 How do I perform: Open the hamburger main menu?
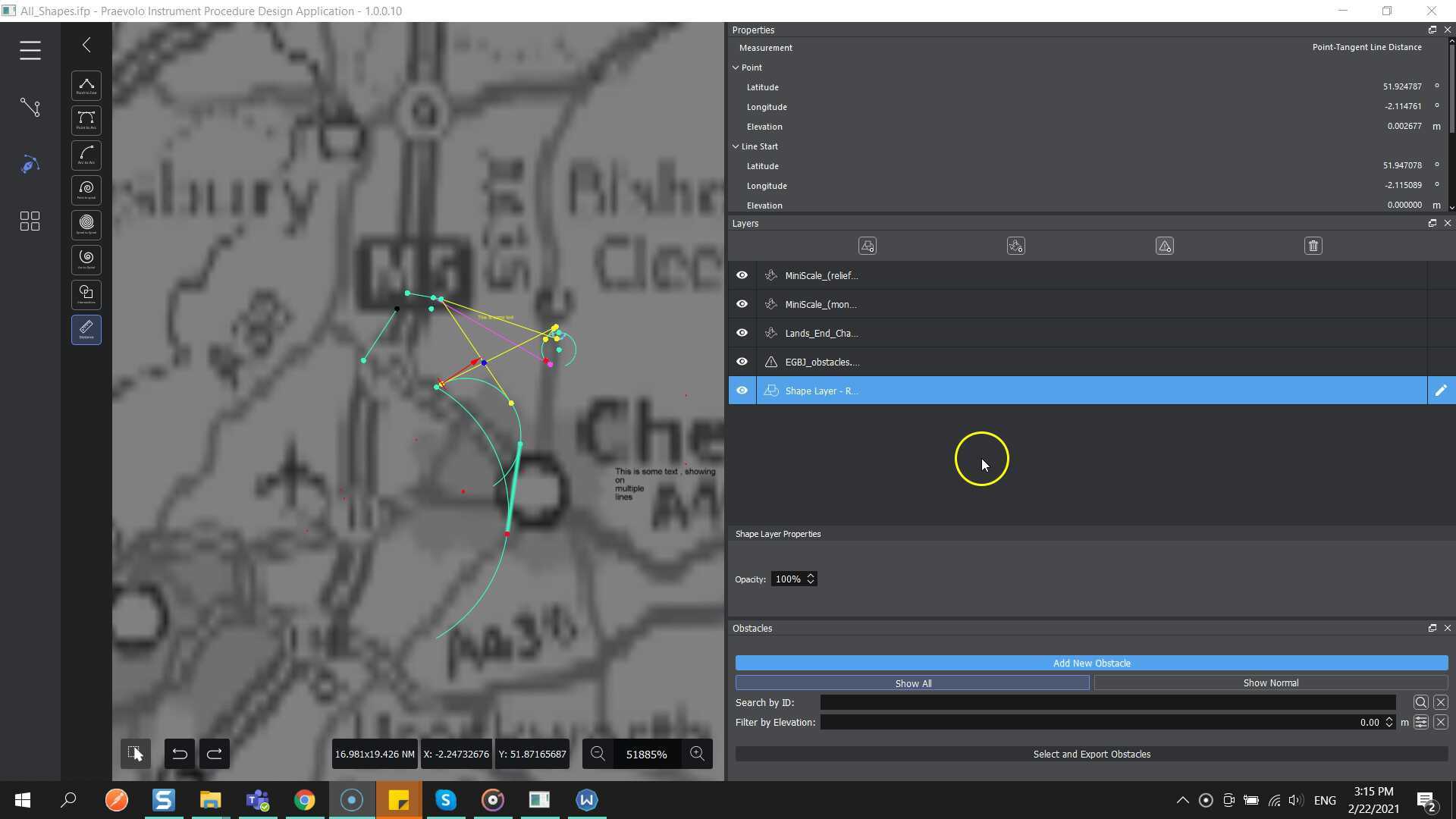tap(30, 50)
